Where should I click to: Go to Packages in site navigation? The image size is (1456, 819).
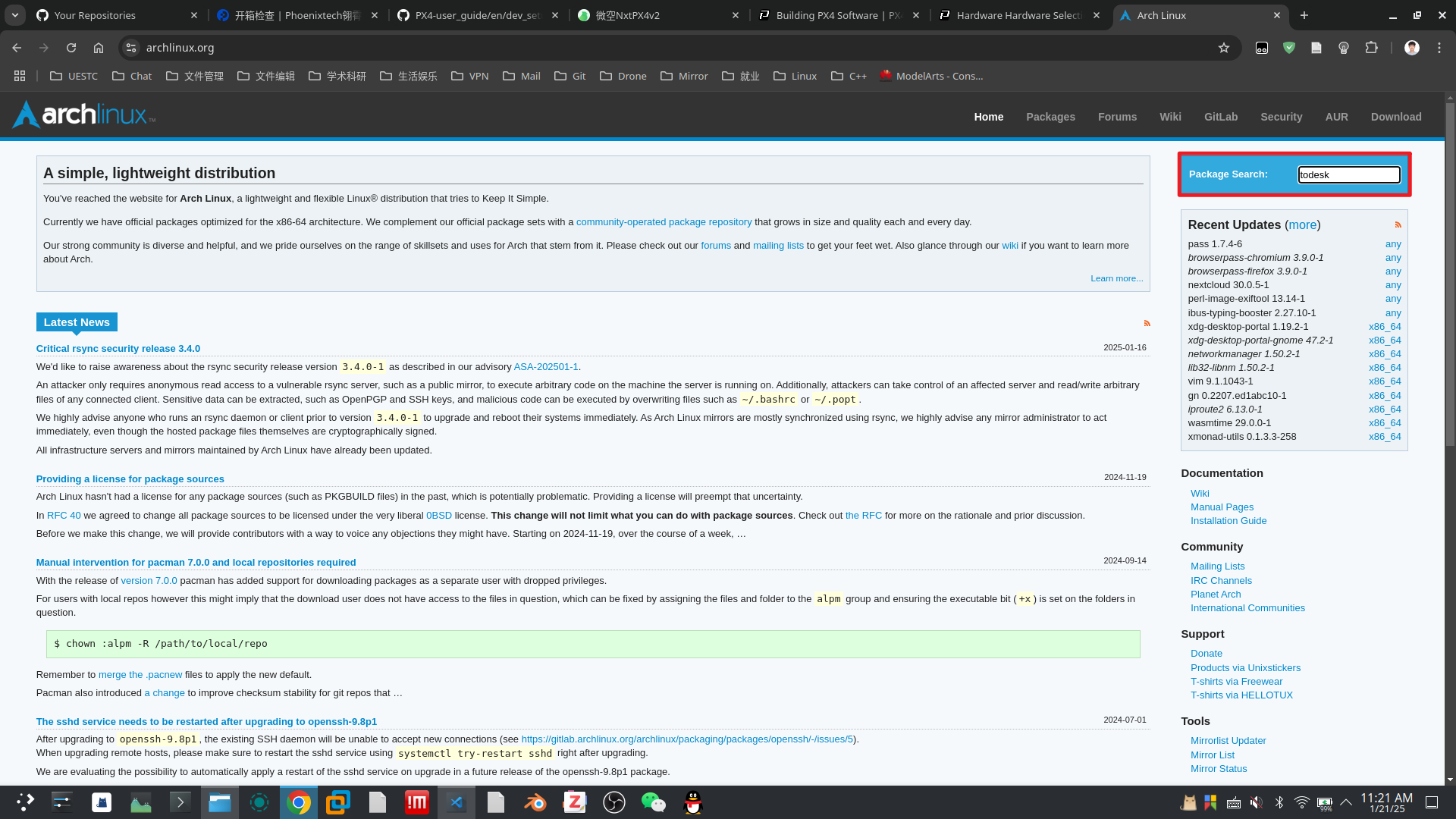pos(1050,117)
